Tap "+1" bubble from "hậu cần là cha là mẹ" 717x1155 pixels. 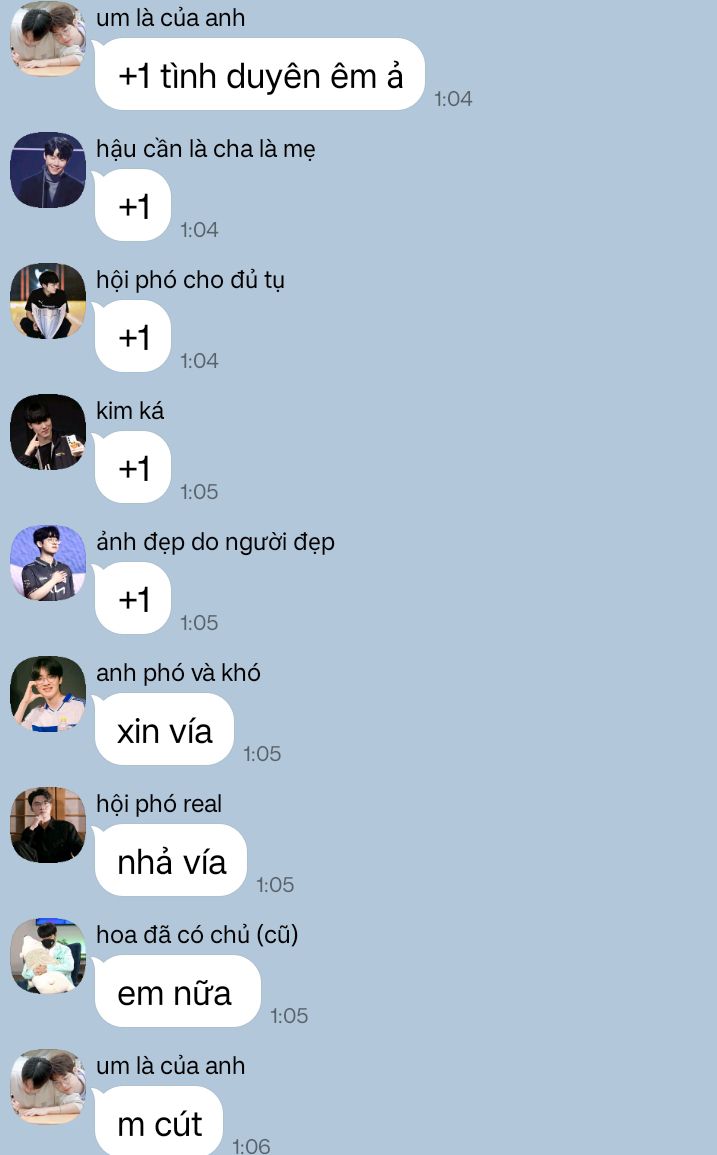click(x=133, y=206)
